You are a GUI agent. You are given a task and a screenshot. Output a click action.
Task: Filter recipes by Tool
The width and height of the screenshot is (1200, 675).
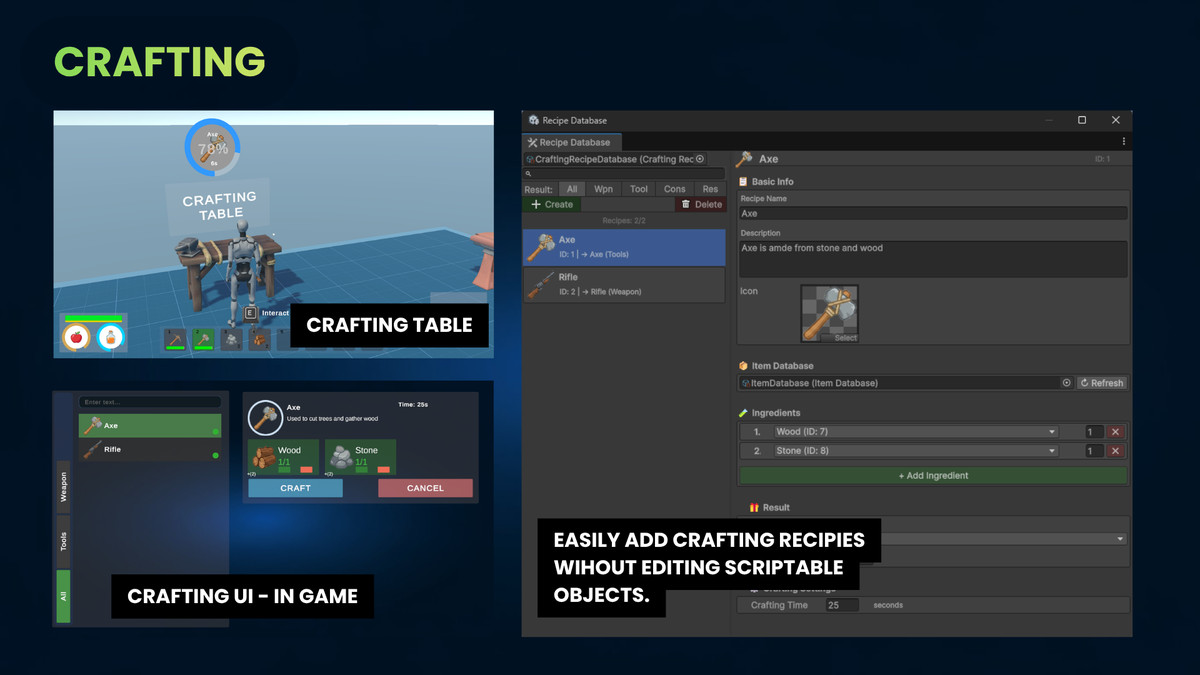coord(639,189)
